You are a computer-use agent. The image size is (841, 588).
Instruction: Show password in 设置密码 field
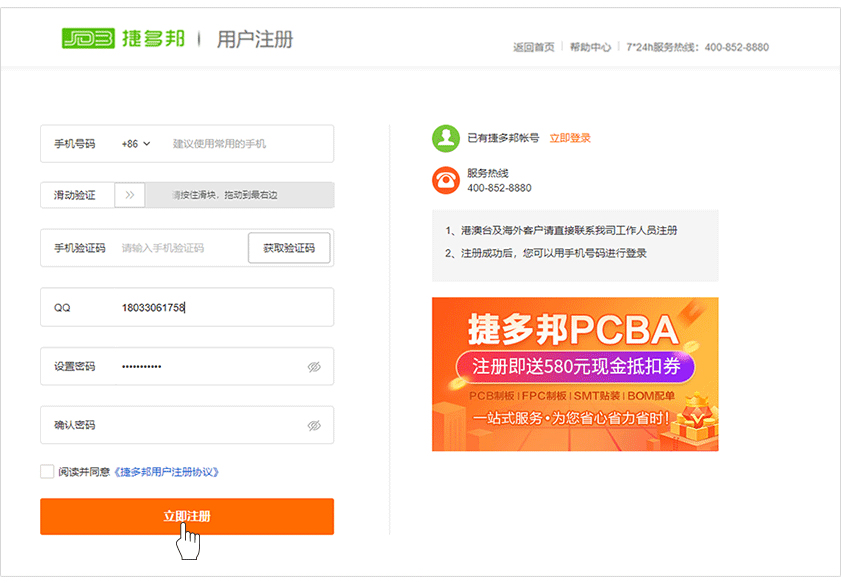click(x=314, y=367)
